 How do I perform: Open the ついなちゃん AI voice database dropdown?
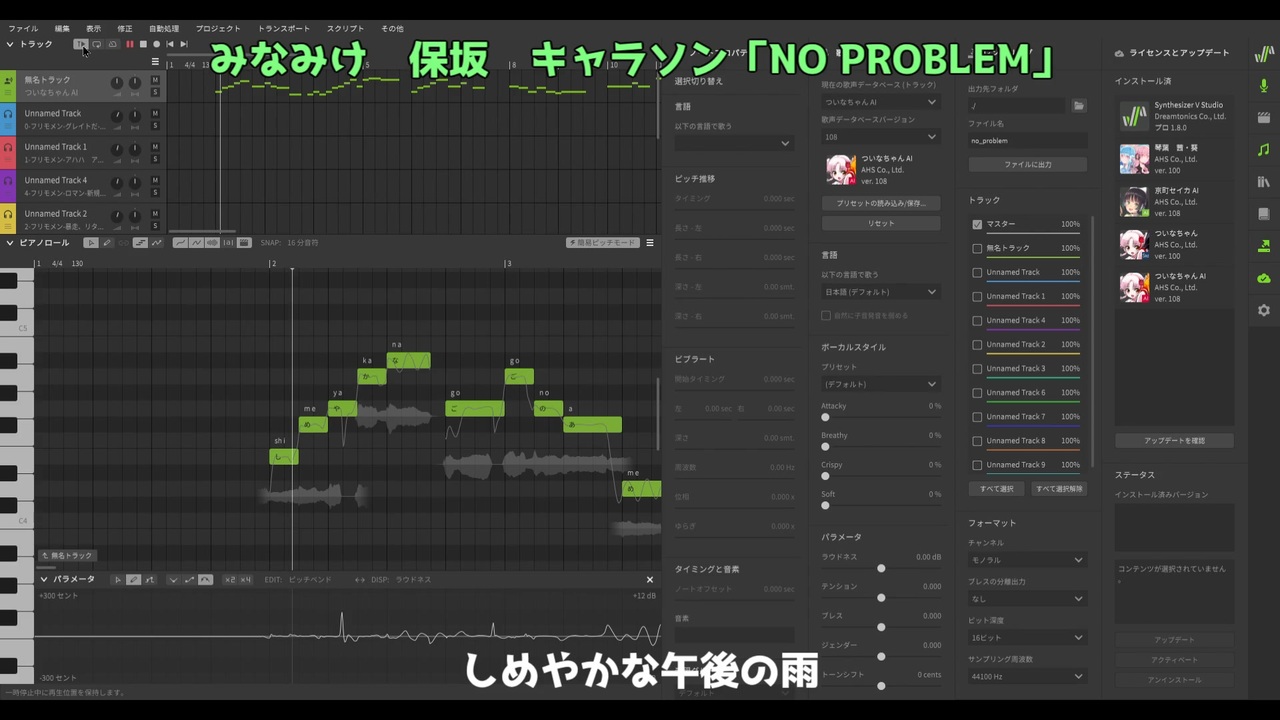881,102
